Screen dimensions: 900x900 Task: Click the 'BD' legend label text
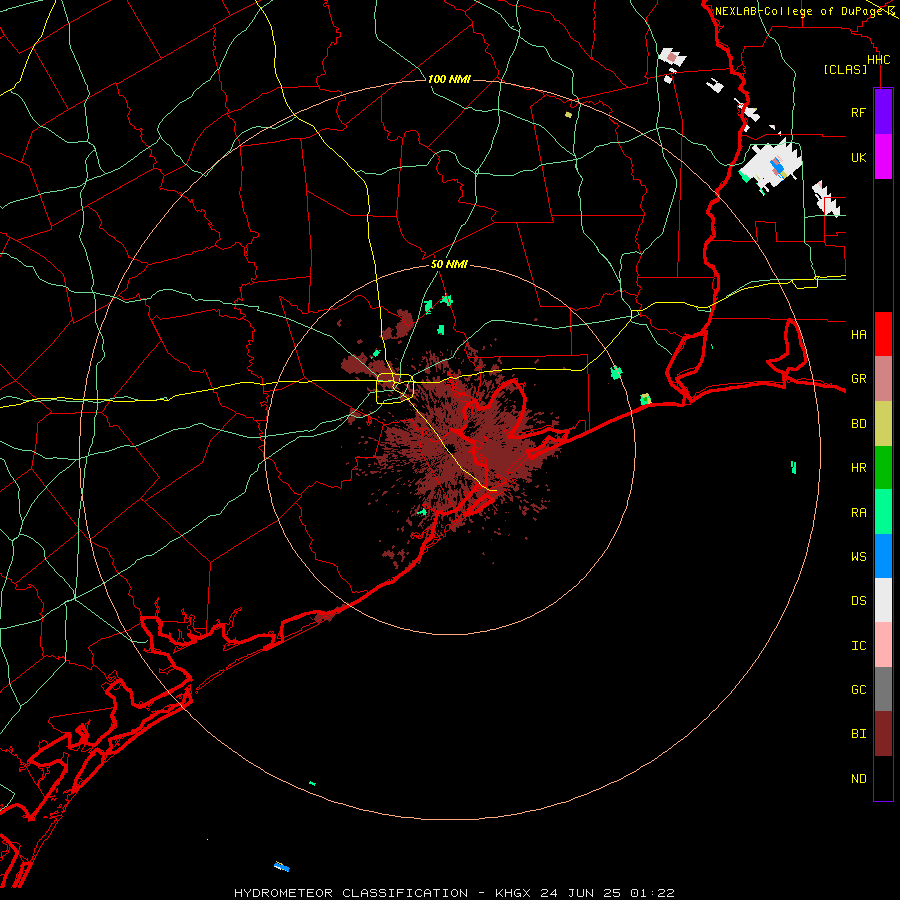pos(858,424)
